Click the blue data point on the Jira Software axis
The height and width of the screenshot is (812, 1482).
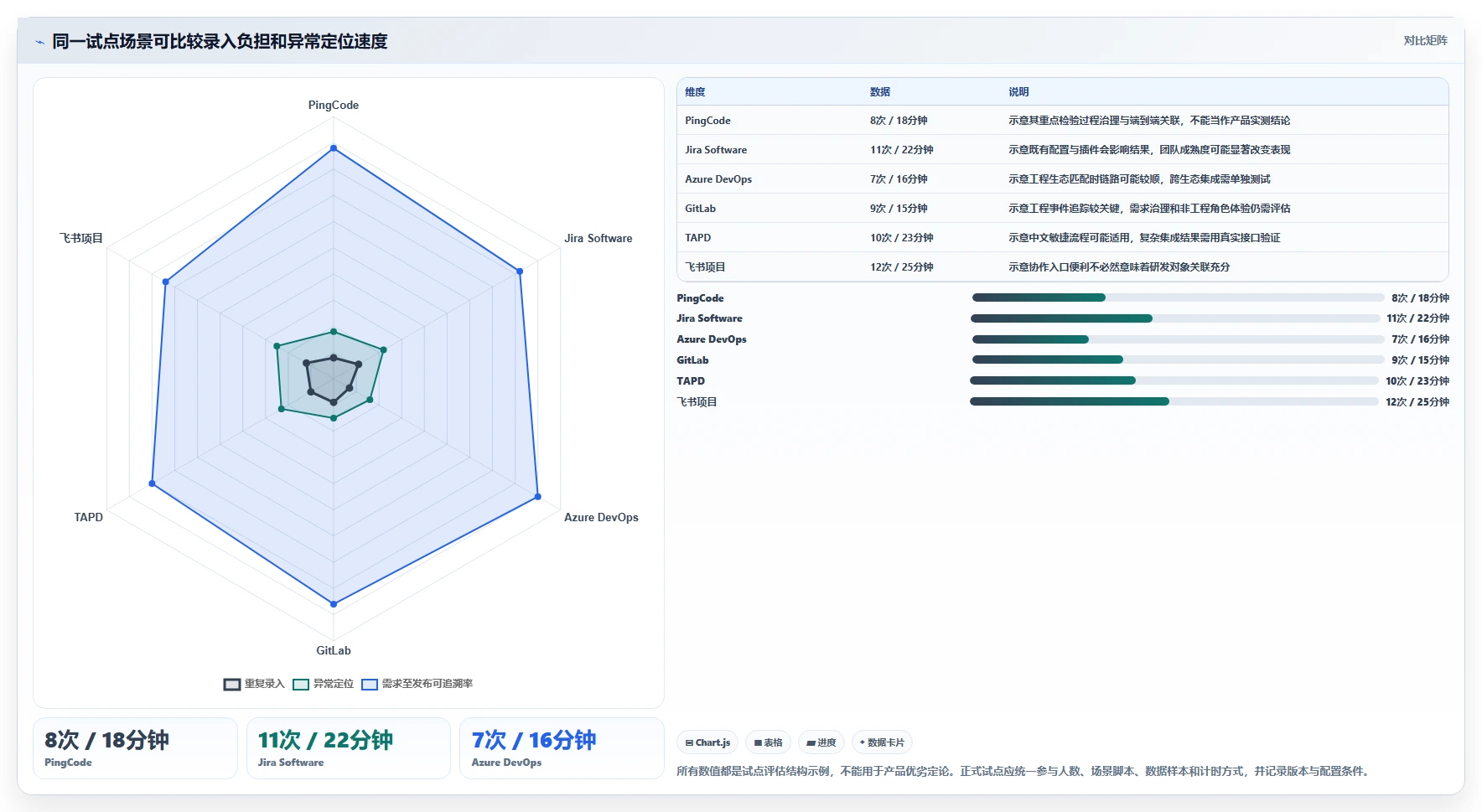(x=520, y=272)
